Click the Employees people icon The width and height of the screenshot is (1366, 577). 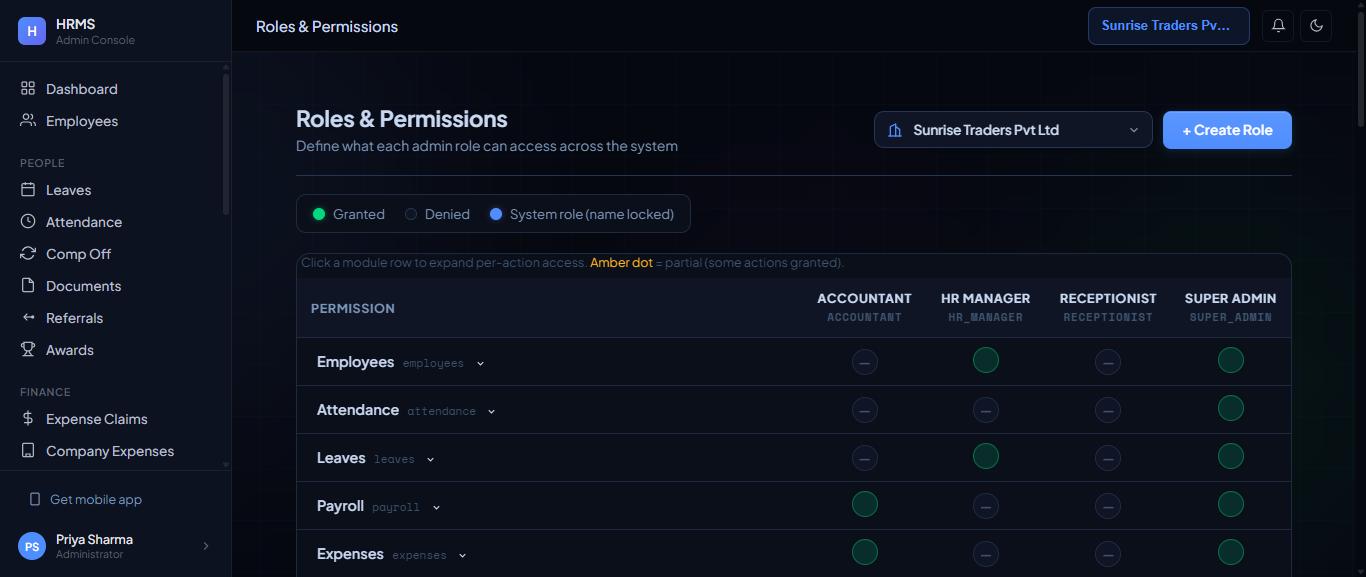[28, 121]
